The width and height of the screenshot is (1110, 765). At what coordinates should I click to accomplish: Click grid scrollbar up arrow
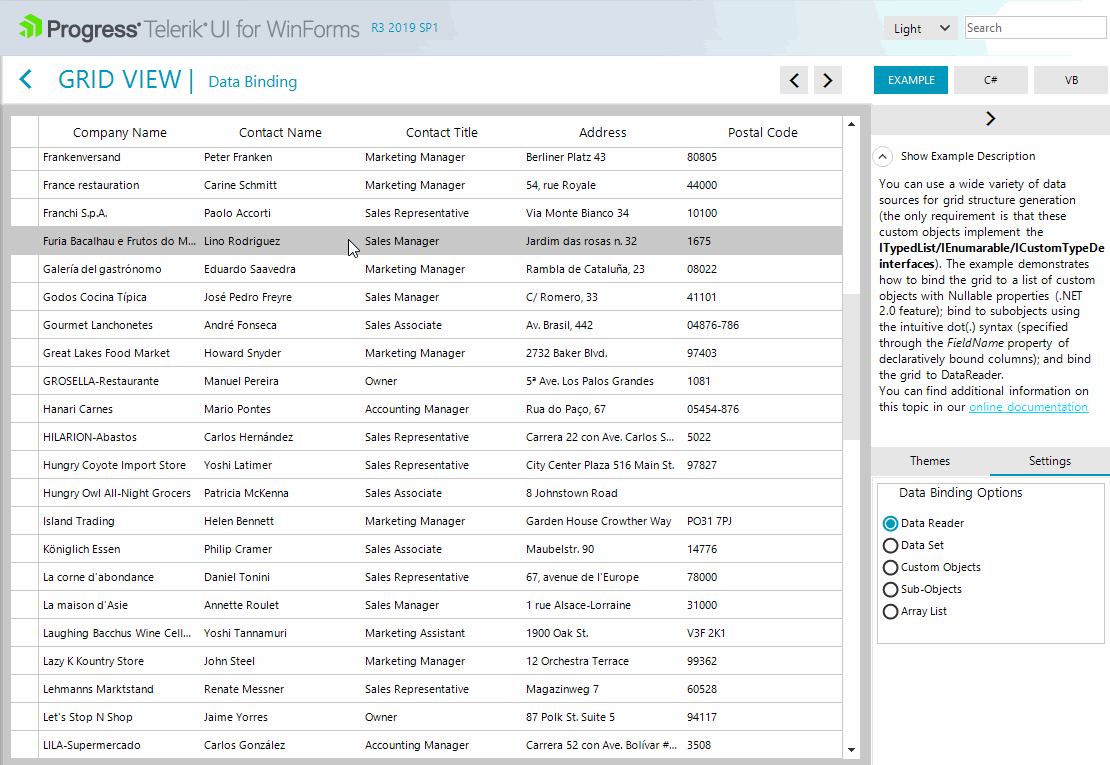[852, 125]
